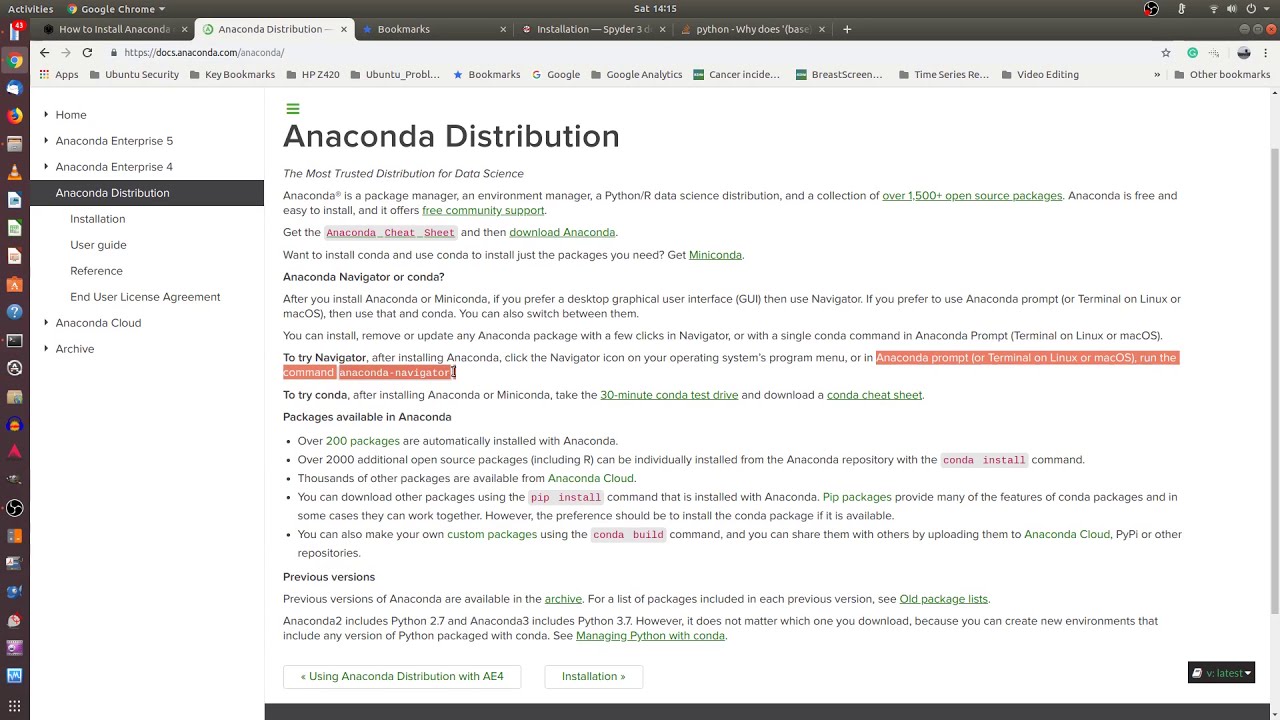Open the 'HP Z420' bookmark folder
Screen dimensions: 1280x720
click(312, 74)
